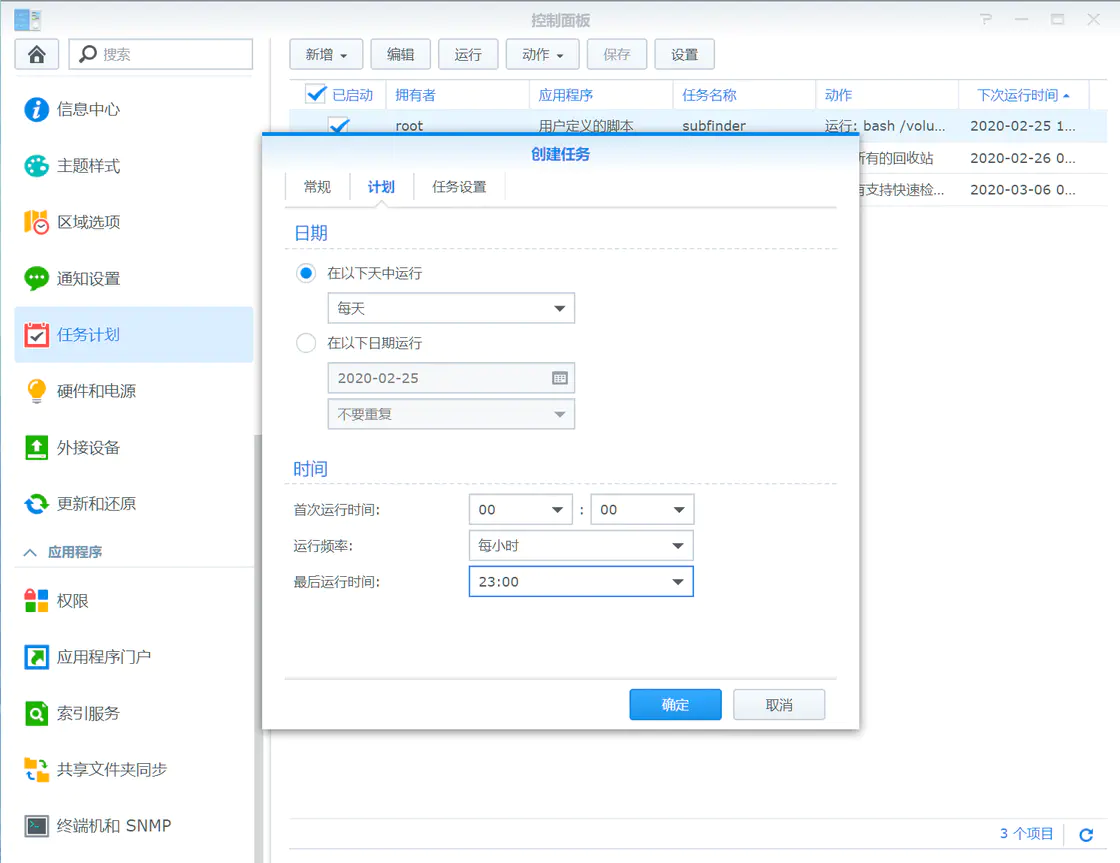1120x863 pixels.
Task: Open the 每天 frequency dropdown
Action: [450, 308]
